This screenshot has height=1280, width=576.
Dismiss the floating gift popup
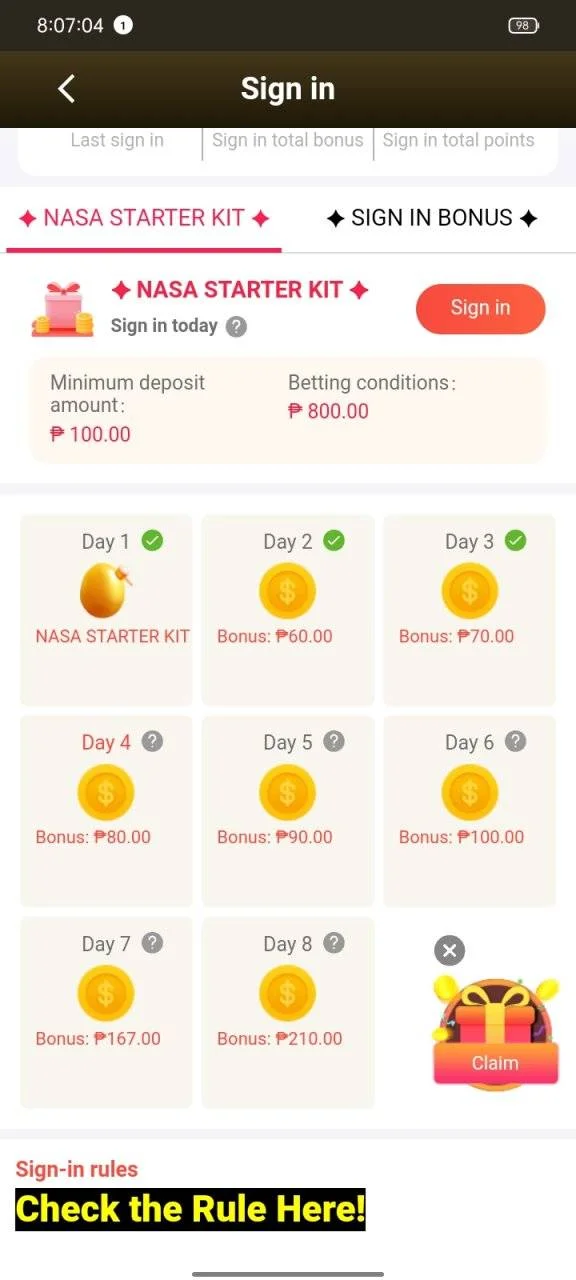click(450, 950)
